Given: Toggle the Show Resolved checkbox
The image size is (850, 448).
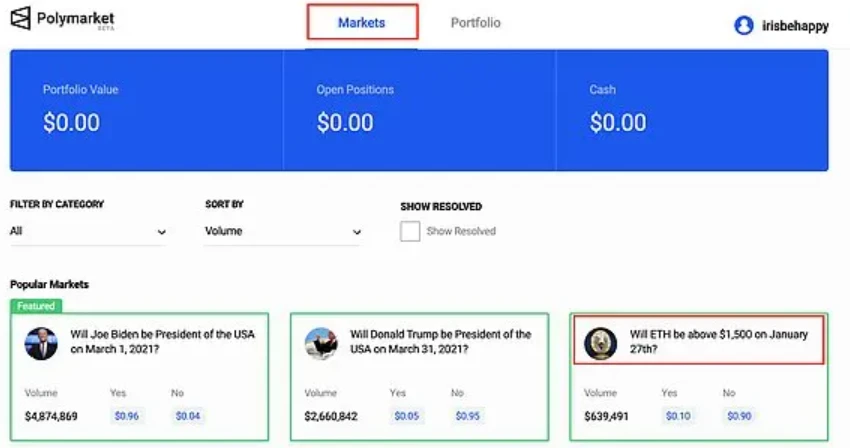Looking at the screenshot, I should coord(410,231).
